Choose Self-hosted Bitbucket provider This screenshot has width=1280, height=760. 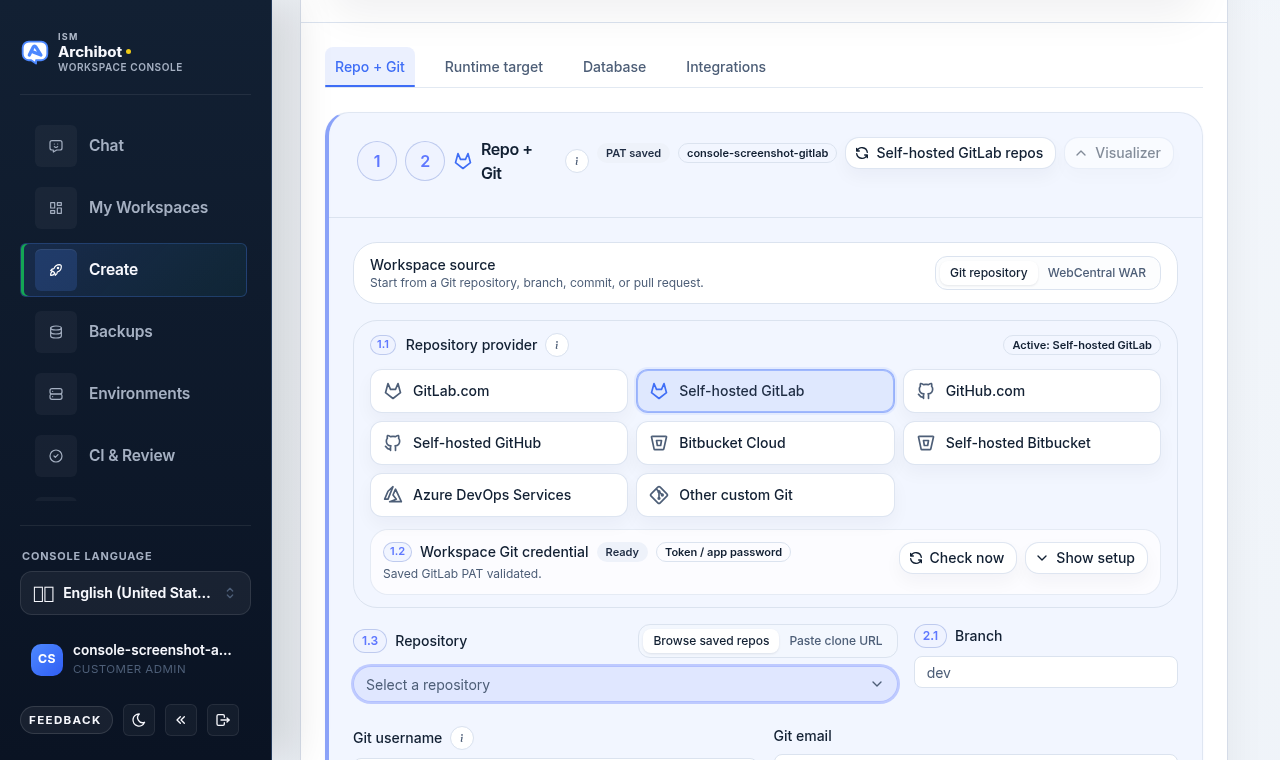[x=1032, y=443]
